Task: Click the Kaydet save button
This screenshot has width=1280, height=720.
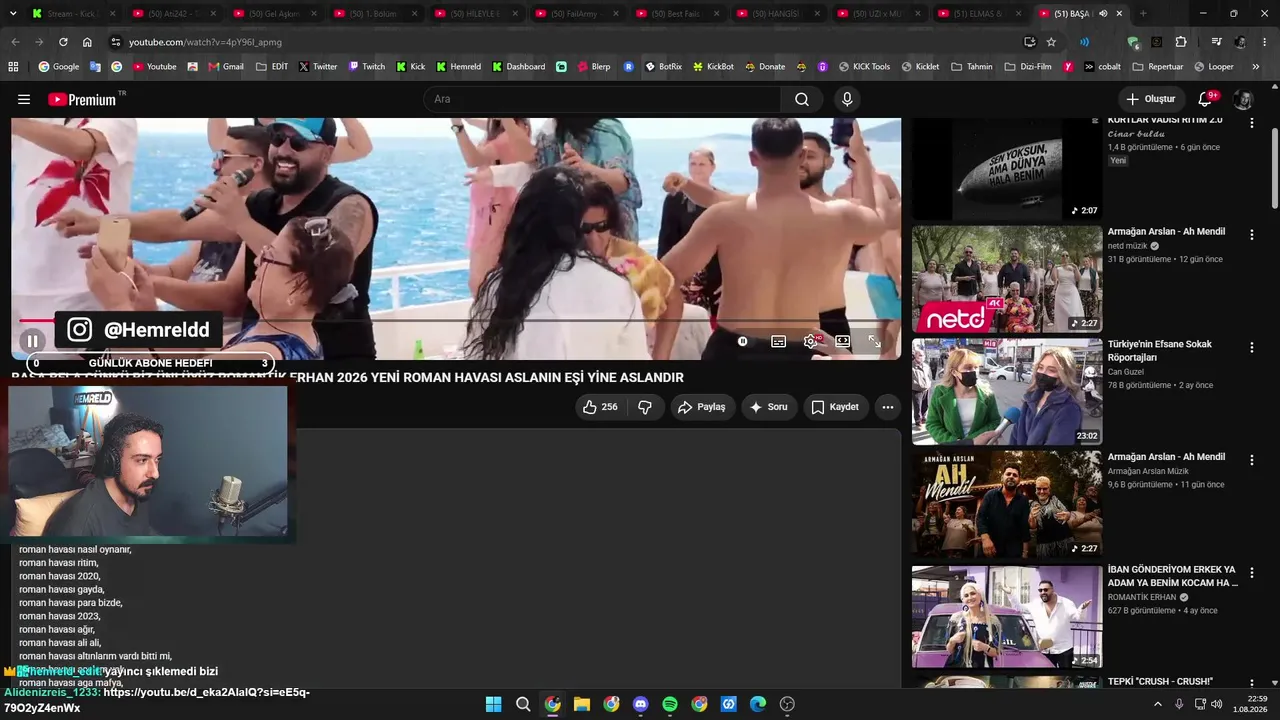Action: click(835, 407)
